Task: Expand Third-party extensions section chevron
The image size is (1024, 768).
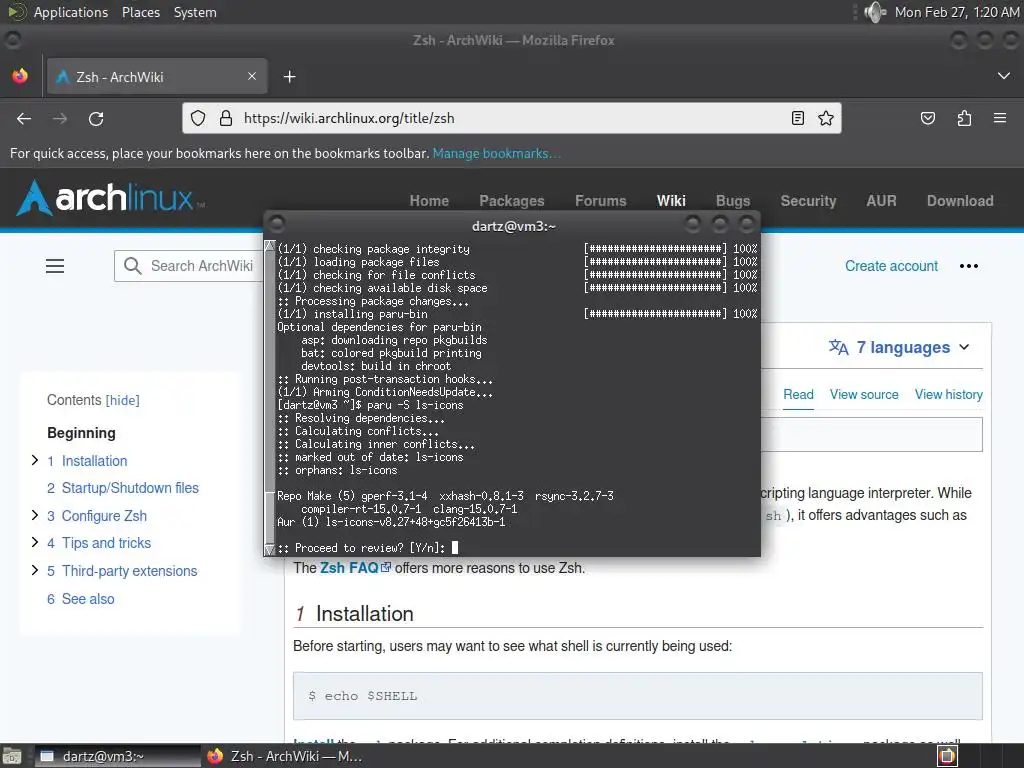Action: [35, 570]
